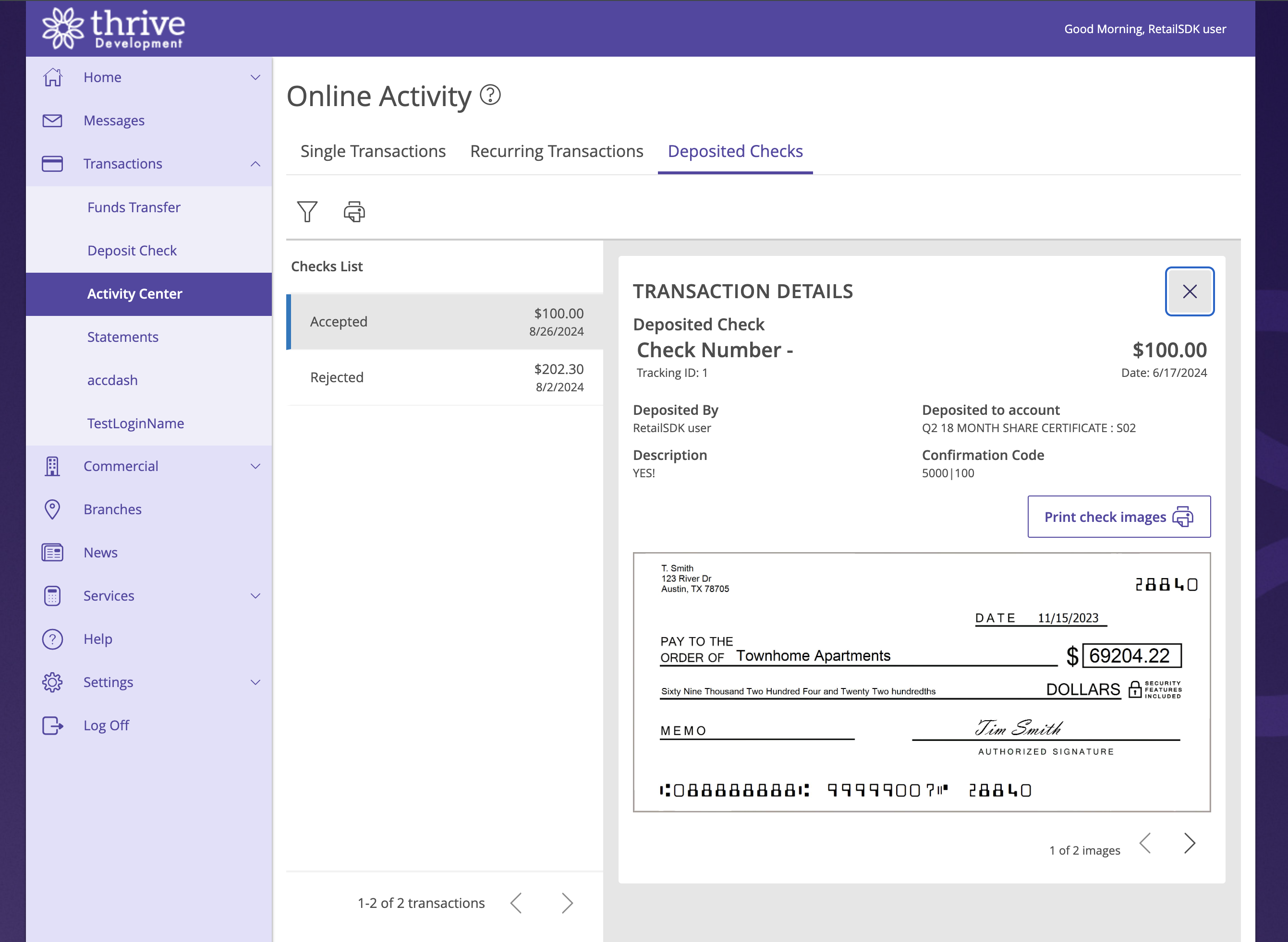The image size is (1288, 942).
Task: Click the 'Confirmation Code' value 5000|100
Action: [x=948, y=473]
